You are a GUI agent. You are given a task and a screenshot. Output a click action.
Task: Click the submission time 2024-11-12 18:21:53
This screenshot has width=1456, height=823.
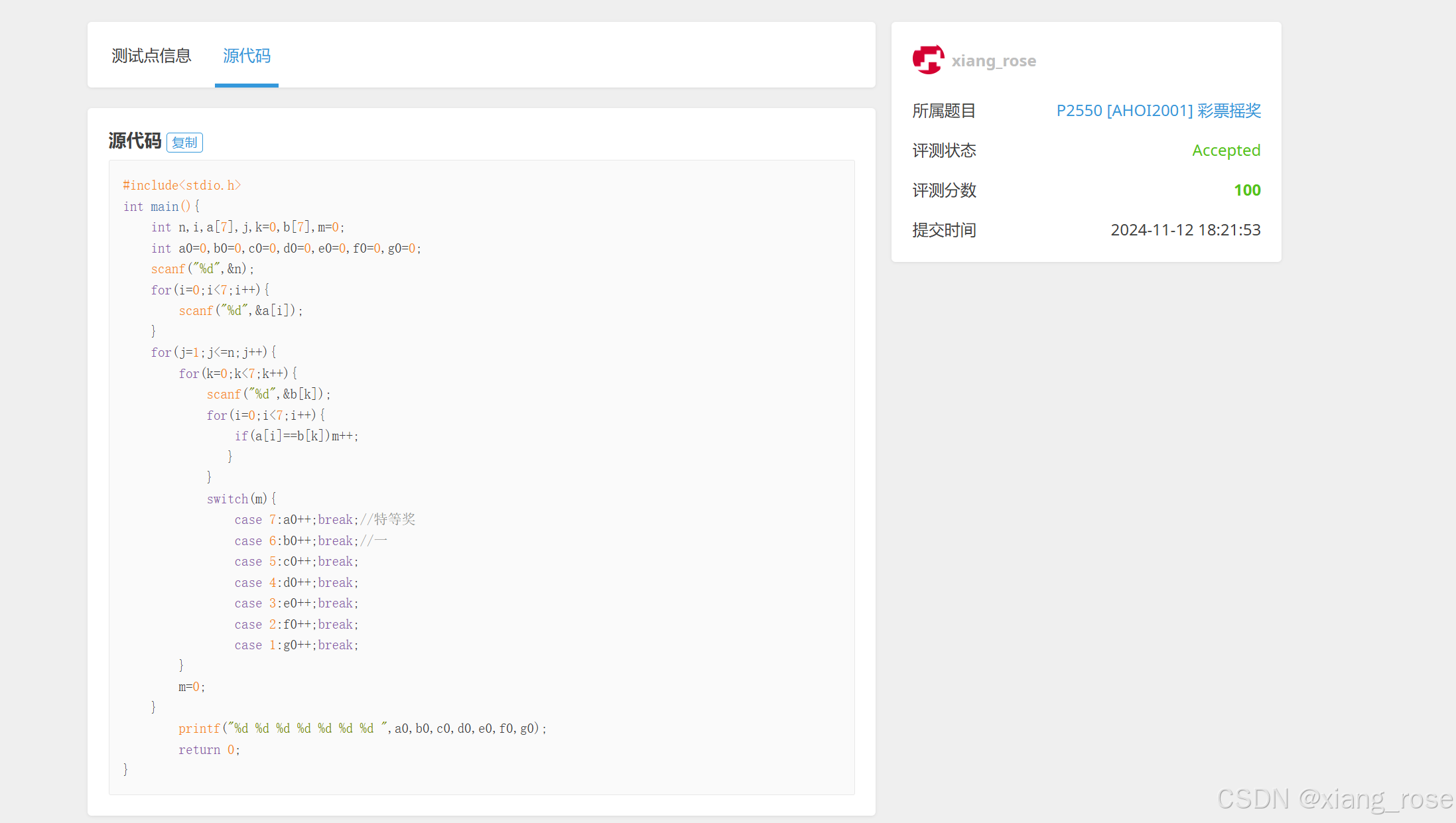(1185, 230)
